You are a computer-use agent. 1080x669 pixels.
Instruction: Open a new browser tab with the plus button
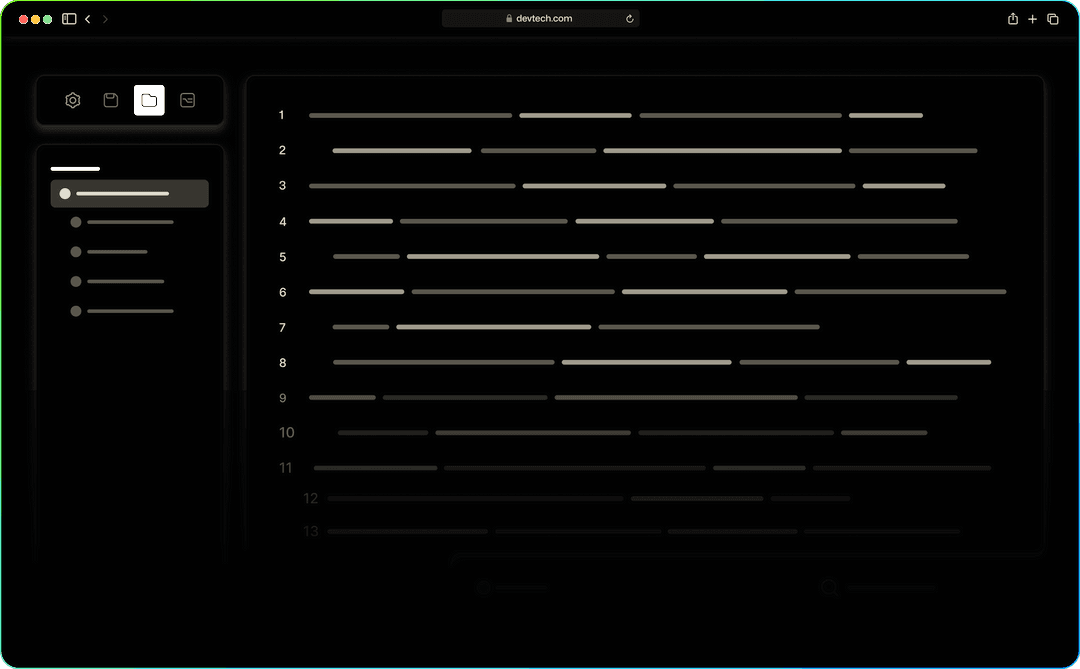1032,18
